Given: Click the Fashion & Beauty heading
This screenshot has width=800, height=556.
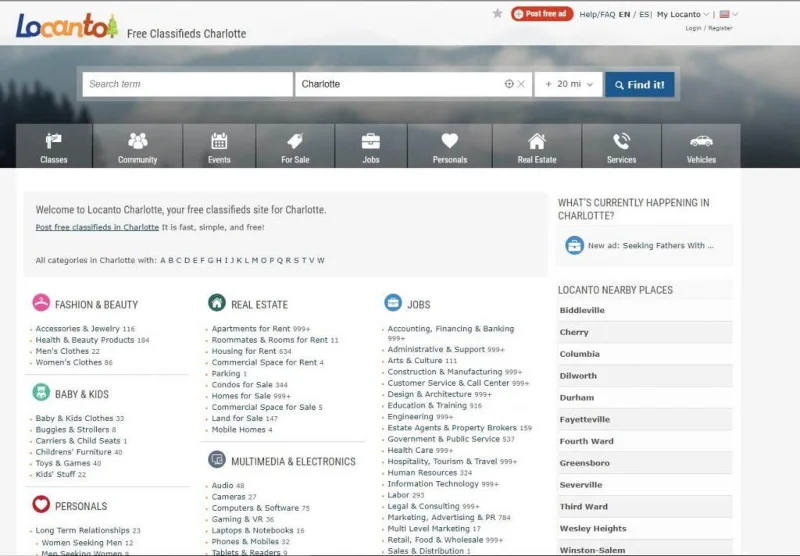Looking at the screenshot, I should click(x=96, y=305).
